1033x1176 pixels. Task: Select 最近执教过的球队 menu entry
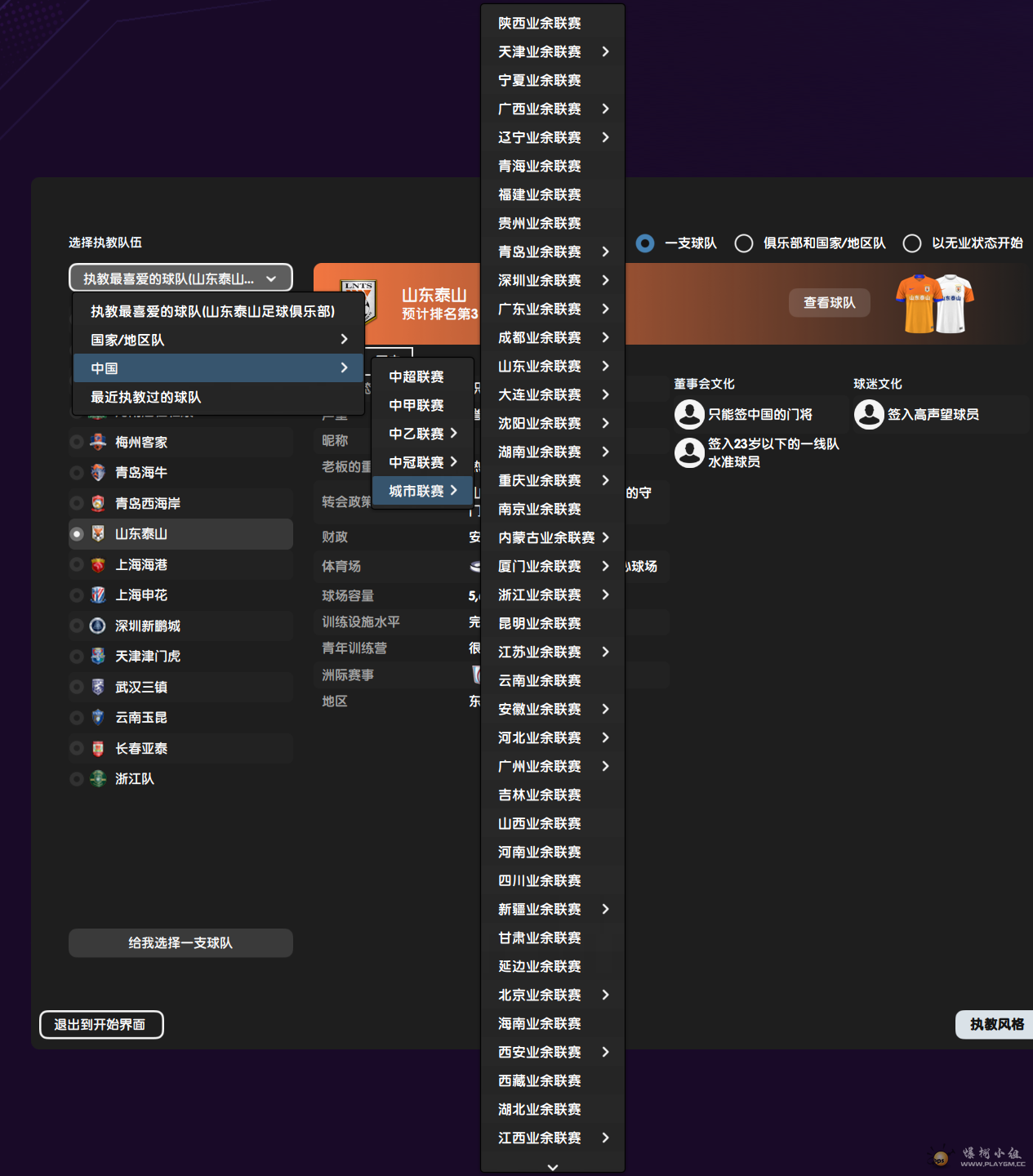218,397
